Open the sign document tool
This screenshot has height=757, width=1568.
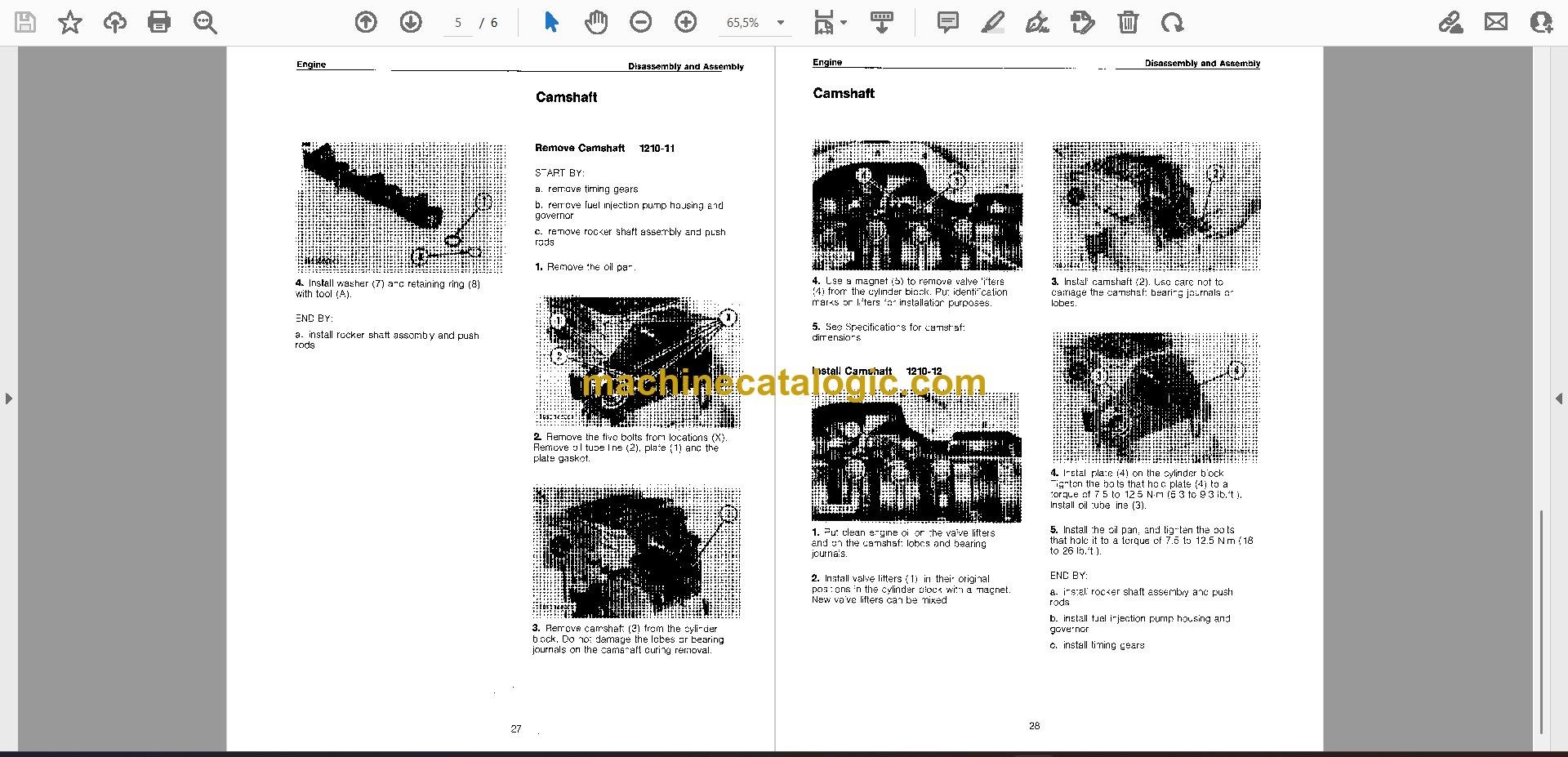pos(1037,23)
